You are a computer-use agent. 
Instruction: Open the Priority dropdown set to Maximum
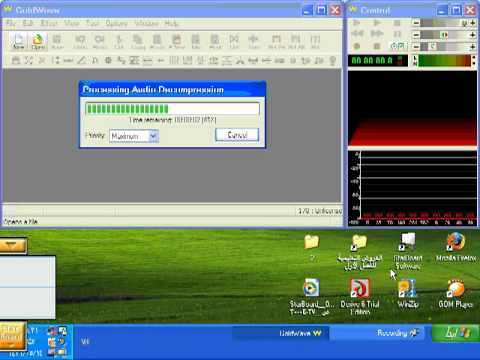134,136
